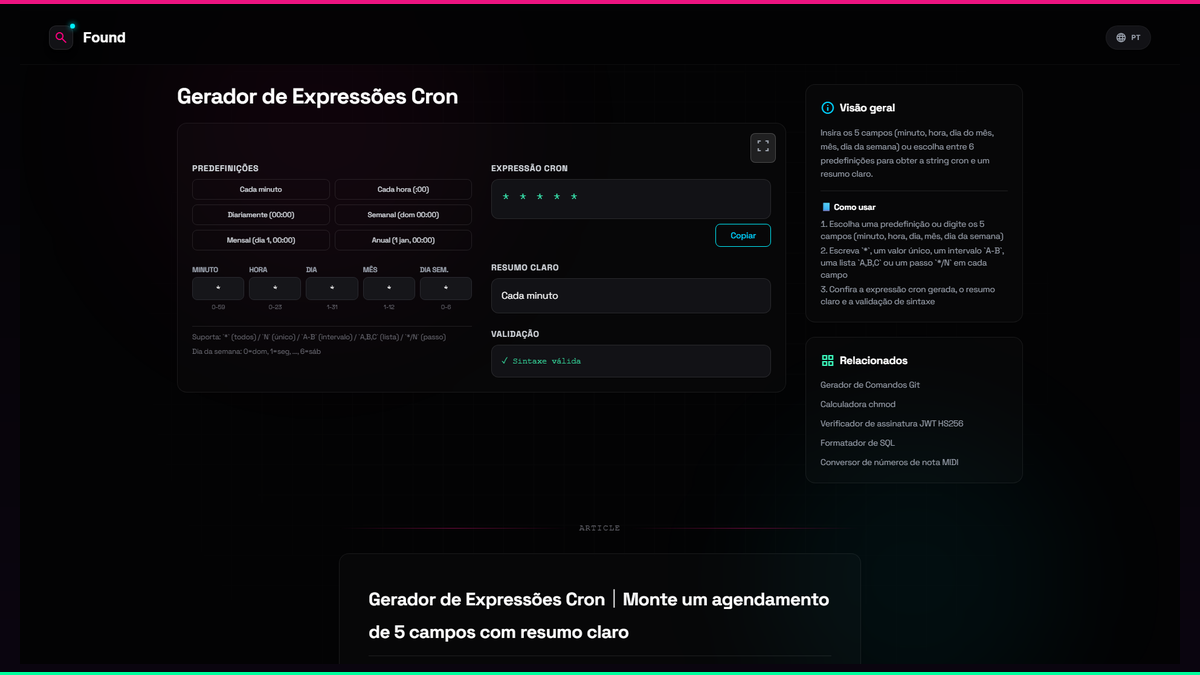This screenshot has width=1200, height=675.
Task: Click the Gerador de Expressões Cron page title
Action: pyautogui.click(x=317, y=97)
